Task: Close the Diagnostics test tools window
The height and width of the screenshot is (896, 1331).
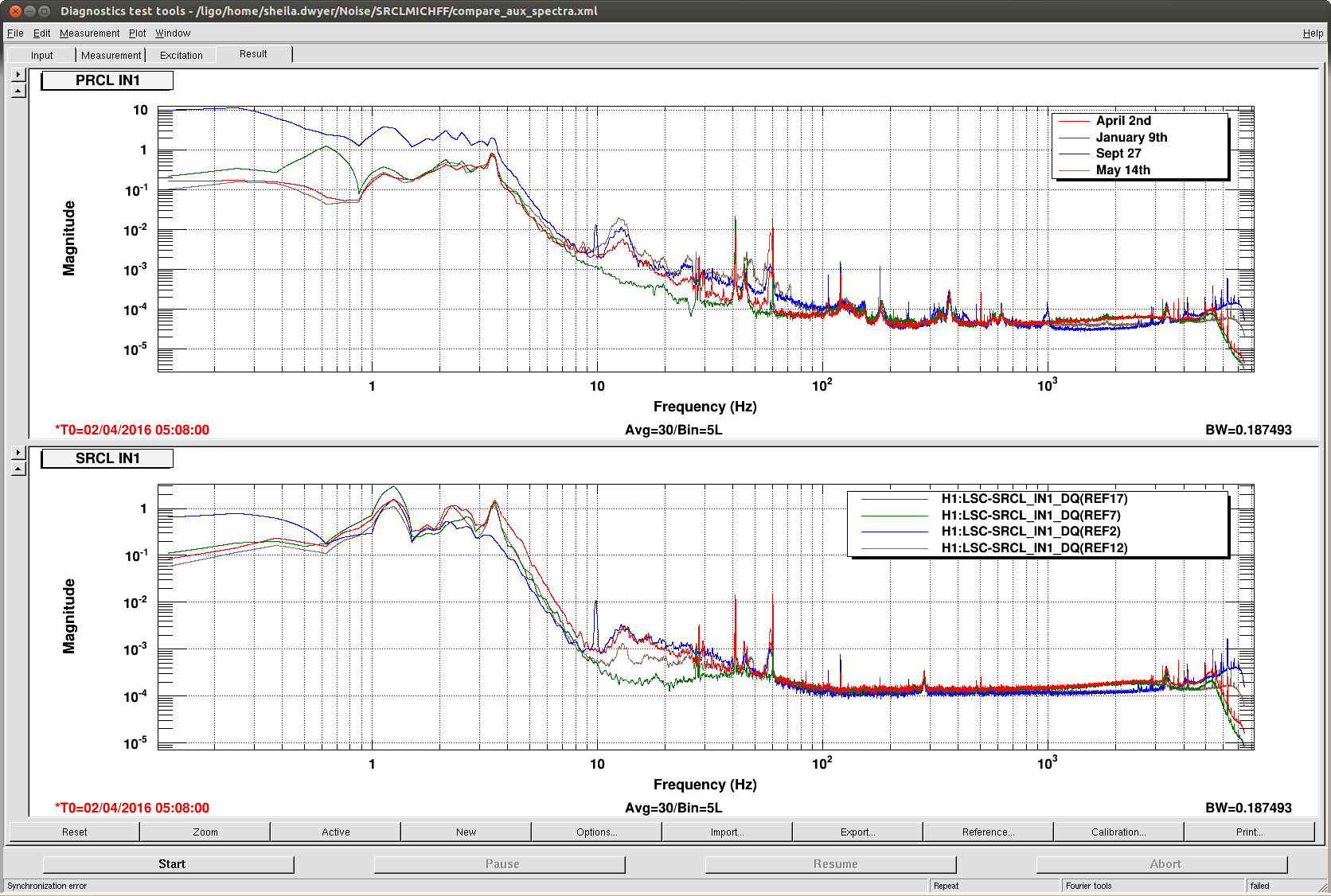Action: 15,11
